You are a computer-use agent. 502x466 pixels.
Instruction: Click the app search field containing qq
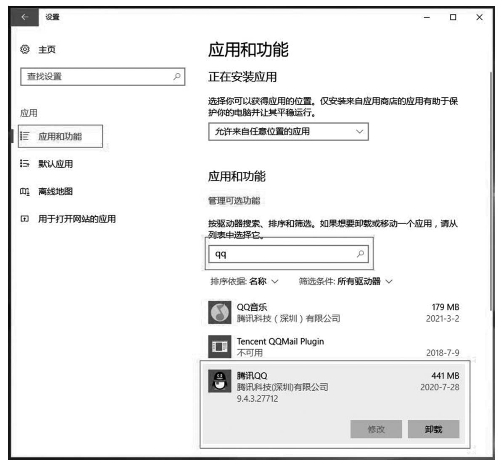point(288,254)
